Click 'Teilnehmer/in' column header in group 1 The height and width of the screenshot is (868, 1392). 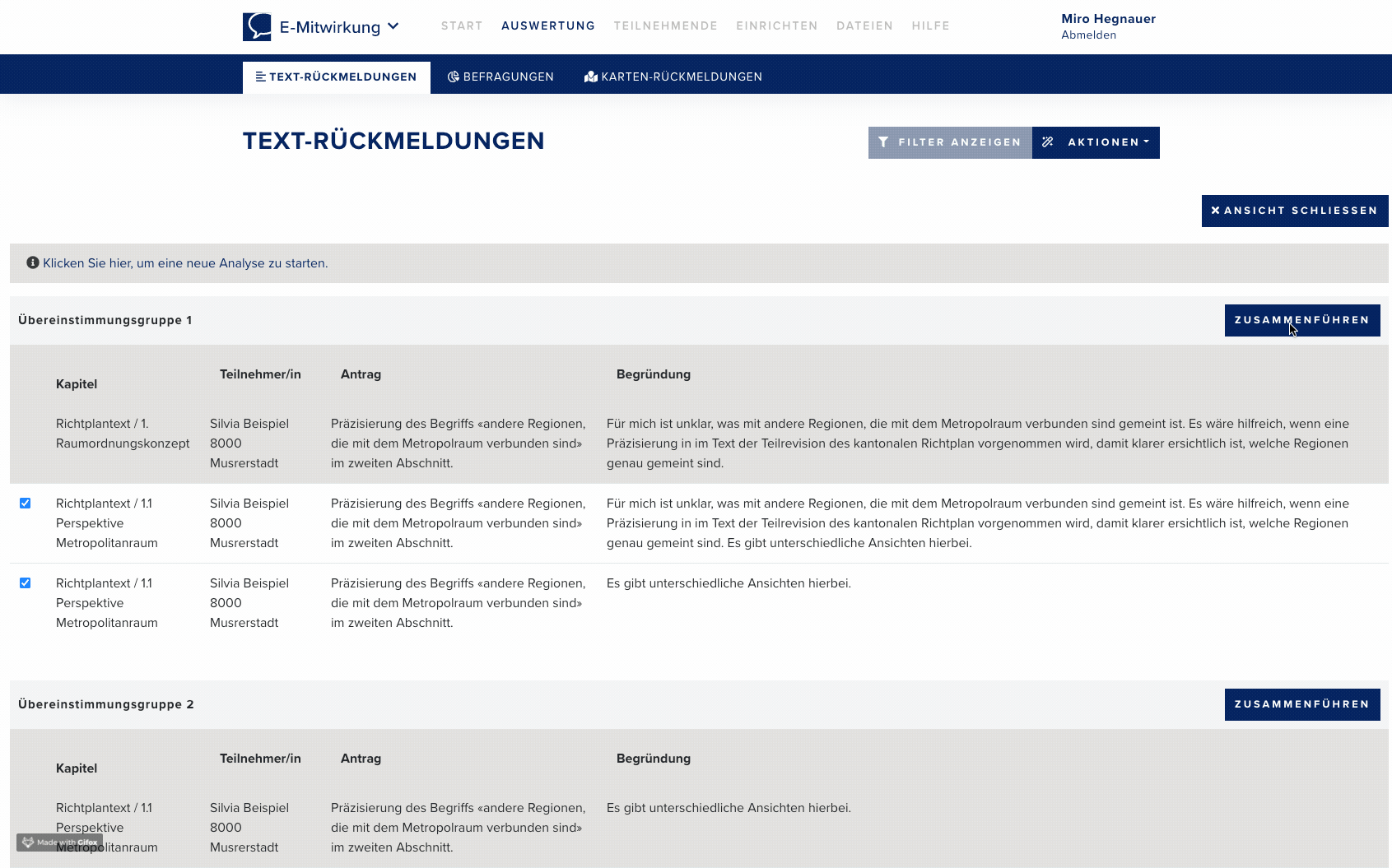(x=260, y=374)
